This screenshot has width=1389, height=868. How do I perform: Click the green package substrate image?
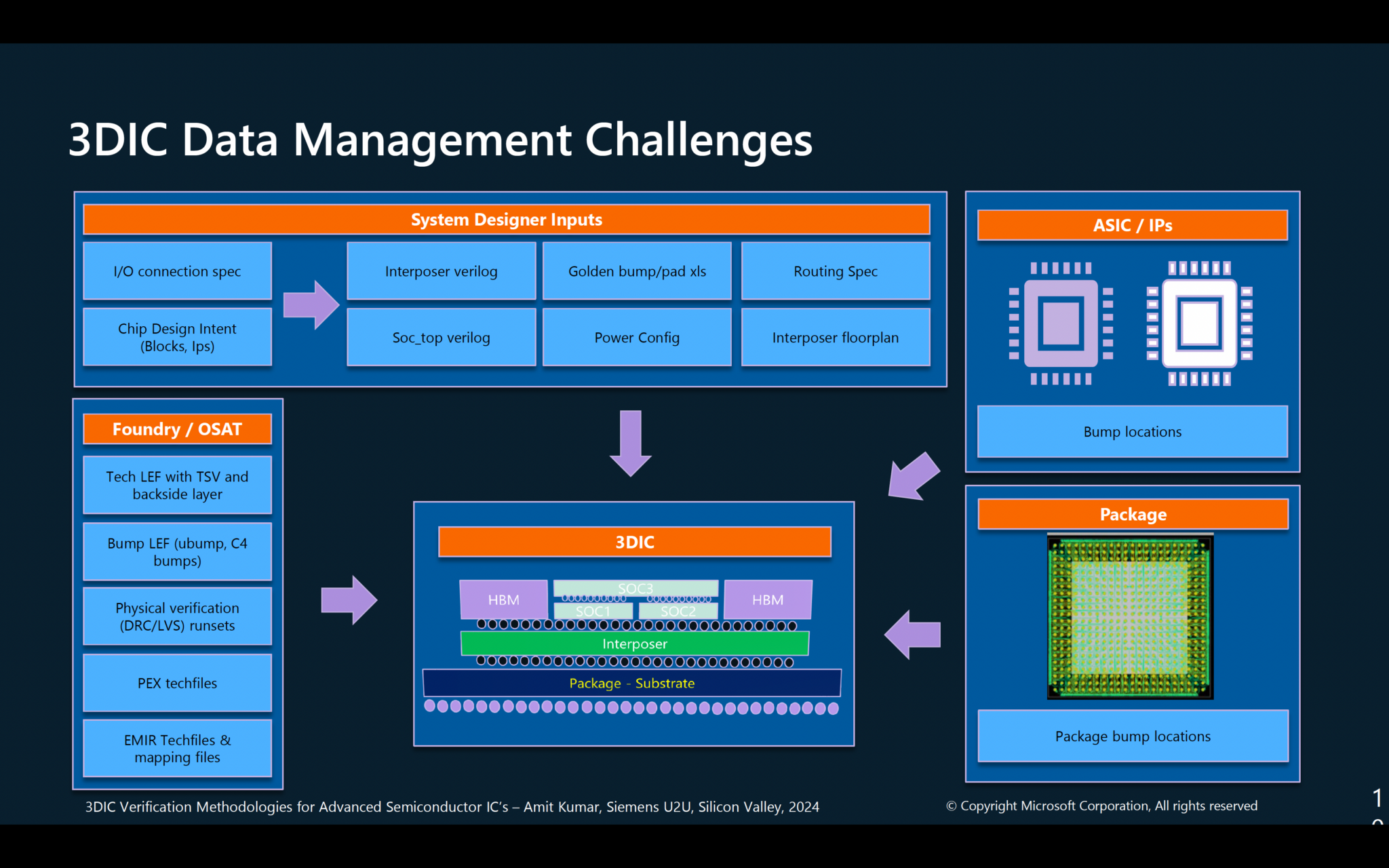tap(1130, 616)
